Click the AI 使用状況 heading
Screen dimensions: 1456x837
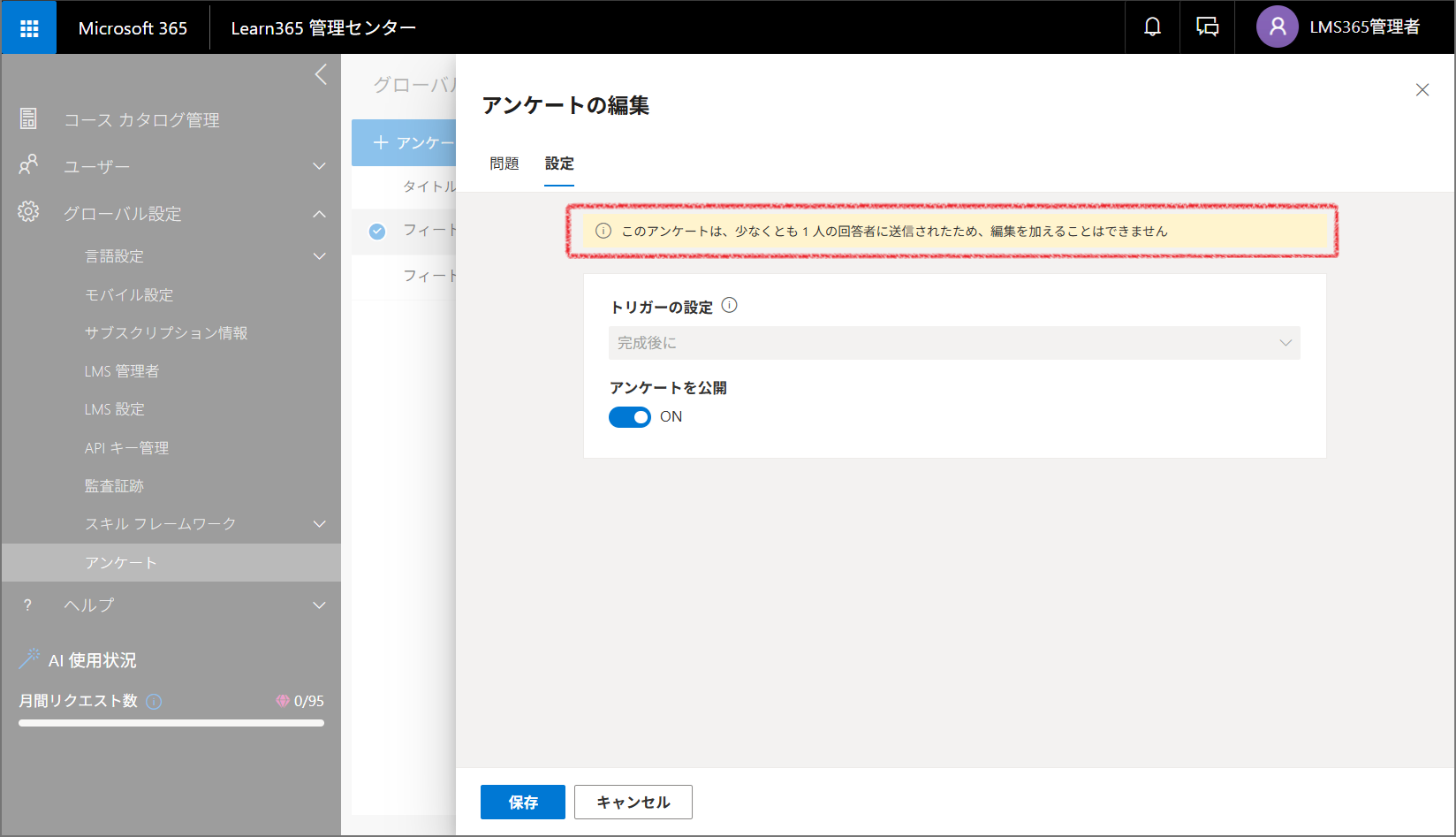coord(93,660)
